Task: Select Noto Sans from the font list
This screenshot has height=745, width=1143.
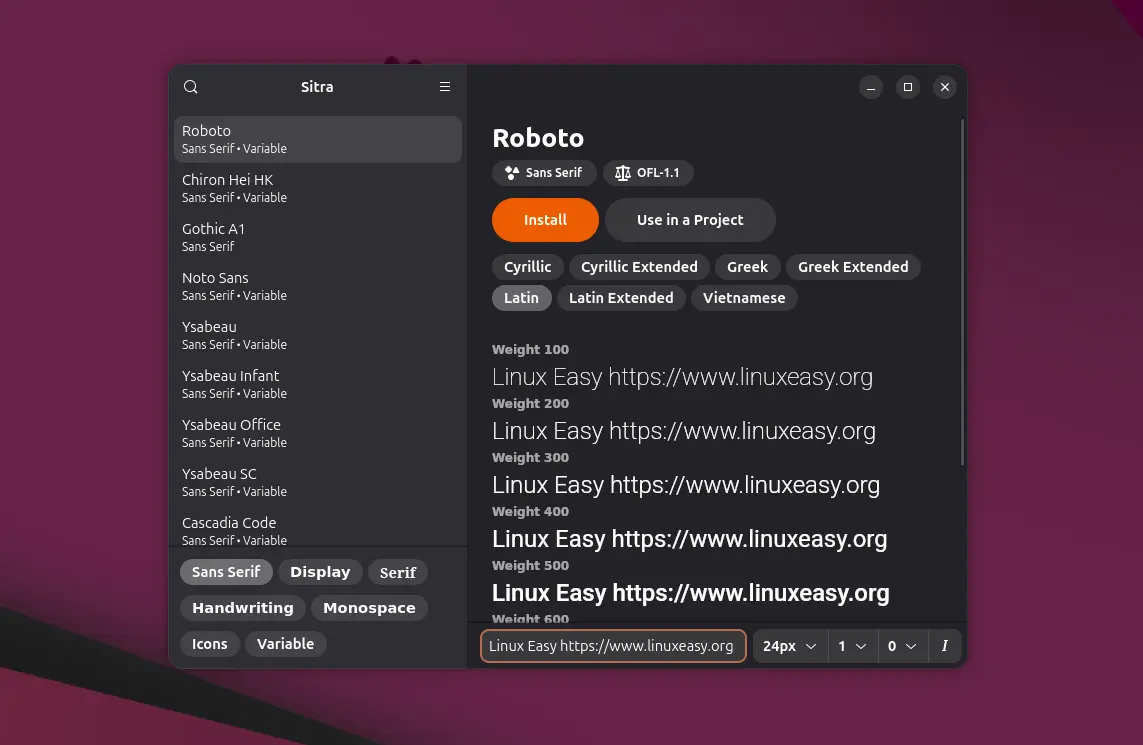Action: coord(300,285)
